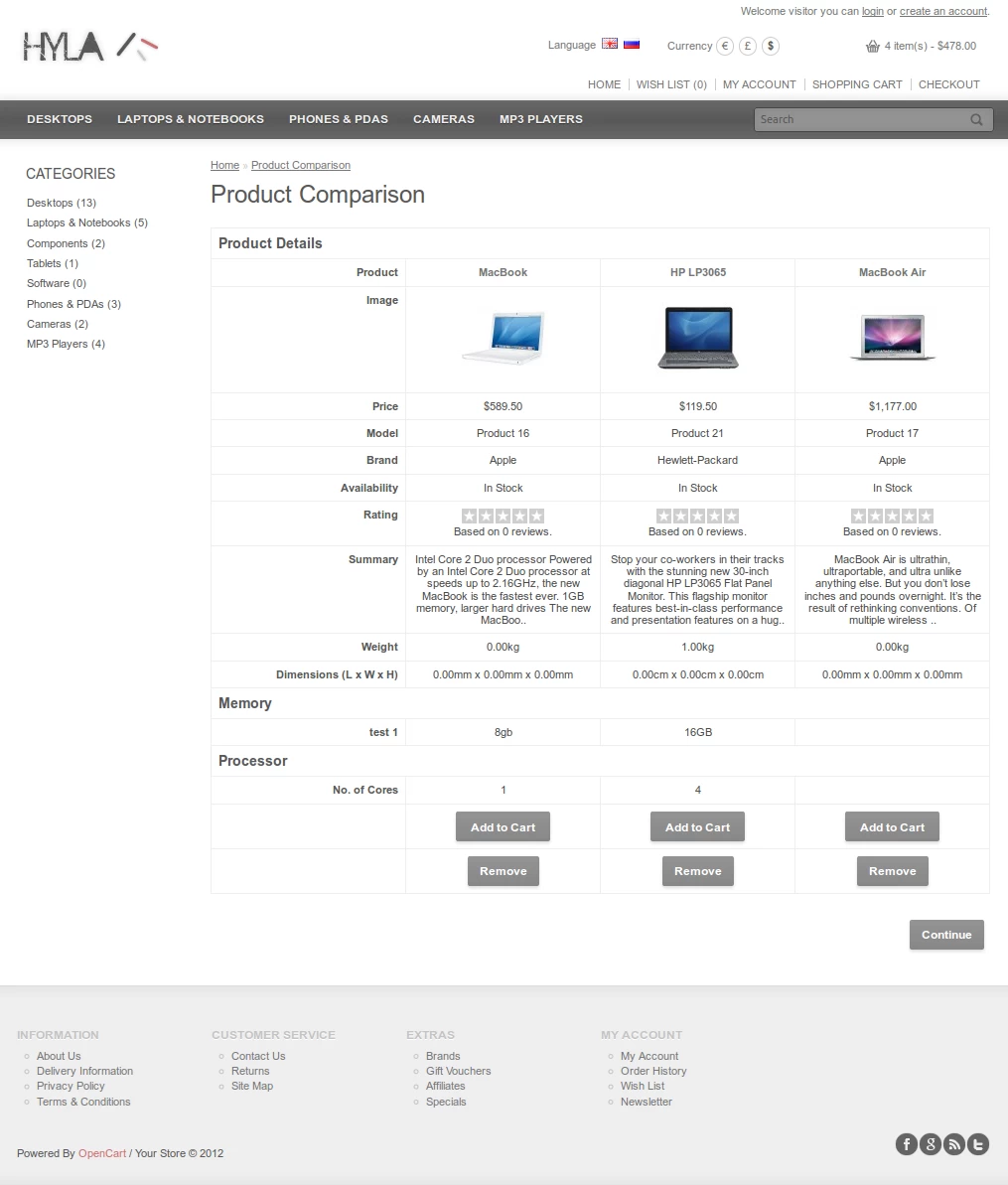Select Euro currency symbol
This screenshot has width=1008, height=1185.
tap(725, 46)
